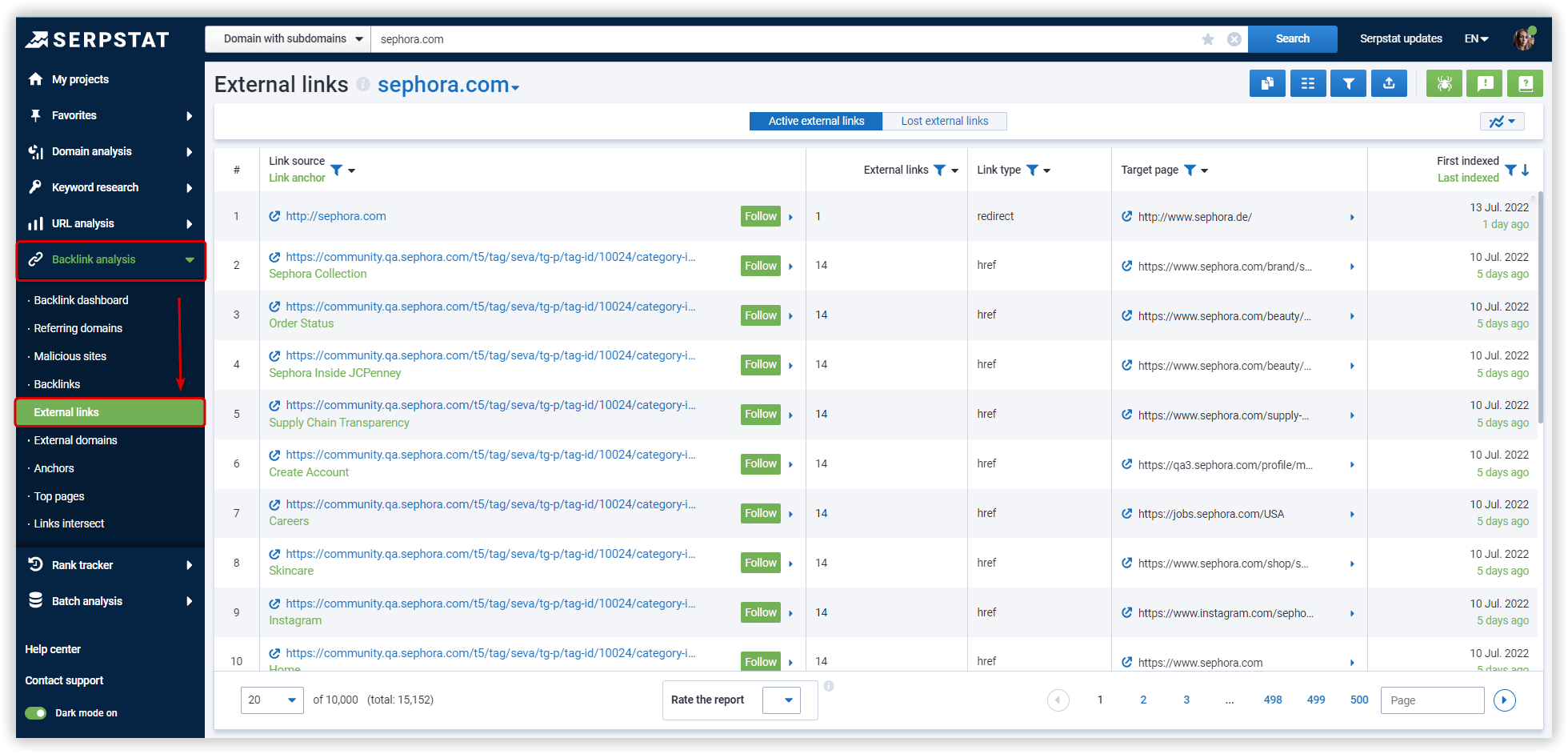Viewport: 1568px width, 754px height.
Task: Clear the search query with the X icon
Action: (1234, 38)
